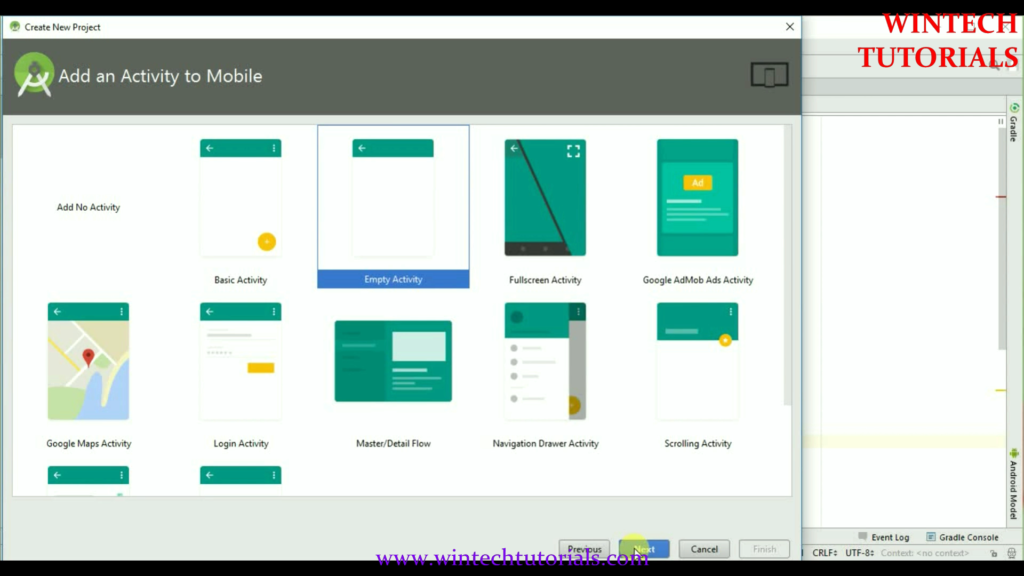Click the Scrolling Activity label

pos(697,443)
